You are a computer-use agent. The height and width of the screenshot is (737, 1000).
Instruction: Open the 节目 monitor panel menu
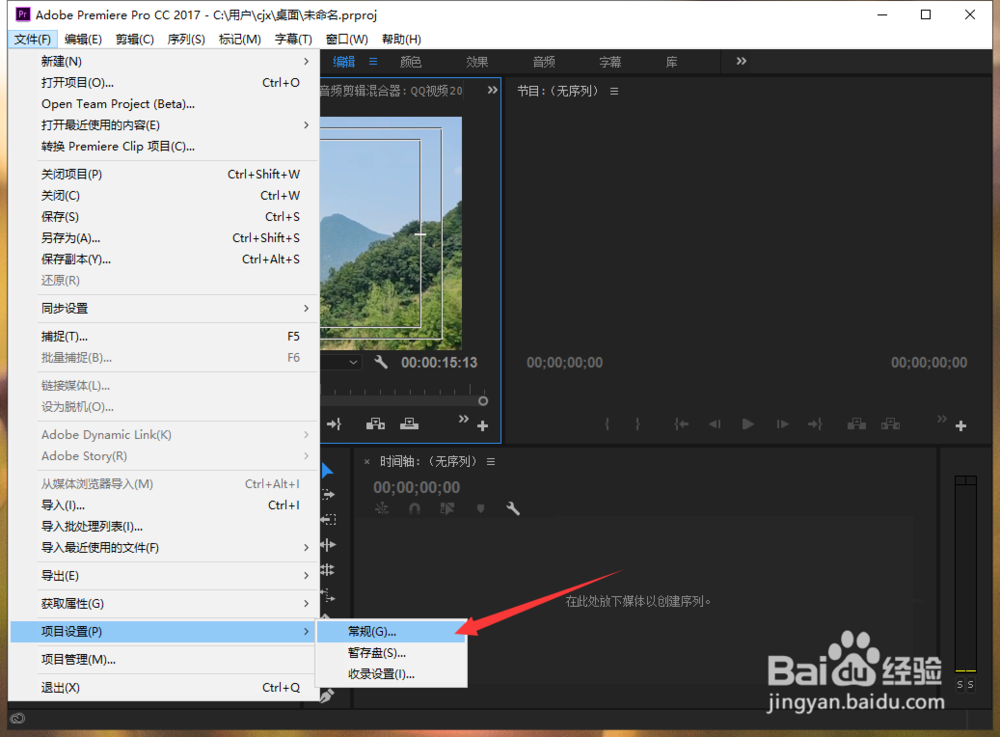[x=614, y=91]
